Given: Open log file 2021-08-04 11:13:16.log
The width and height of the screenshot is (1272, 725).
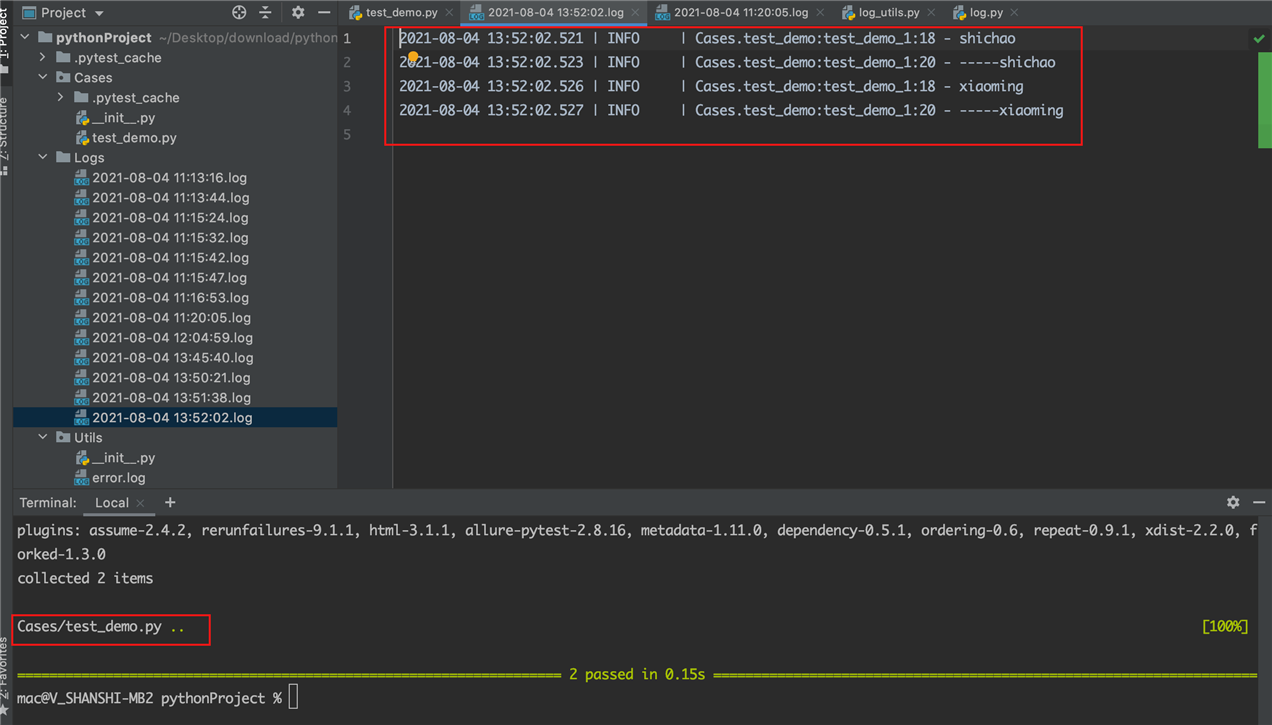Looking at the screenshot, I should pyautogui.click(x=170, y=177).
